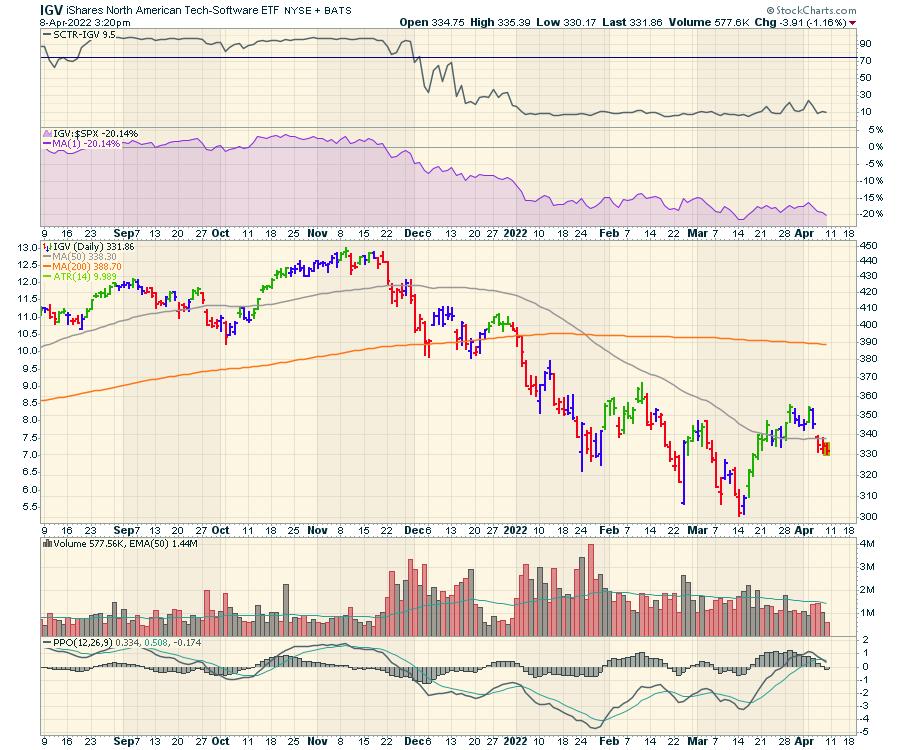Click the Open 334.75 value
900x750 pixels.
[432, 22]
